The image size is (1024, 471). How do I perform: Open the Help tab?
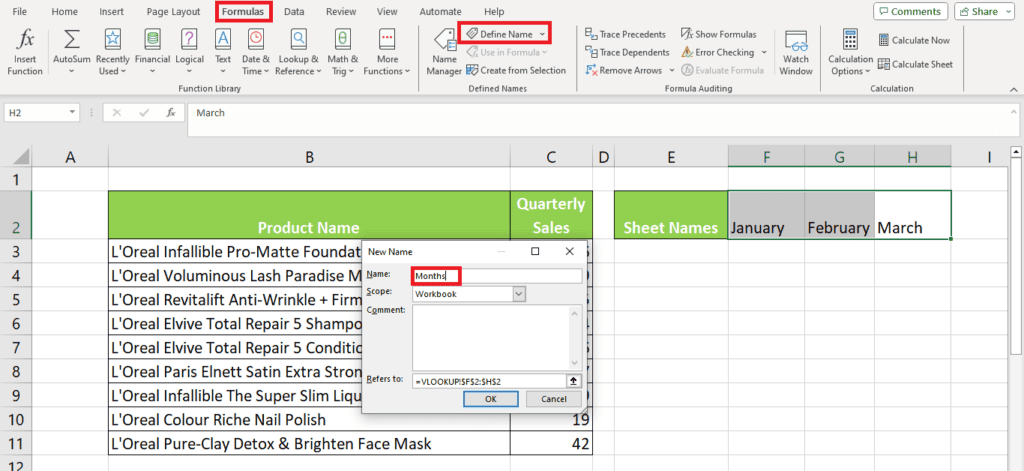click(x=494, y=12)
